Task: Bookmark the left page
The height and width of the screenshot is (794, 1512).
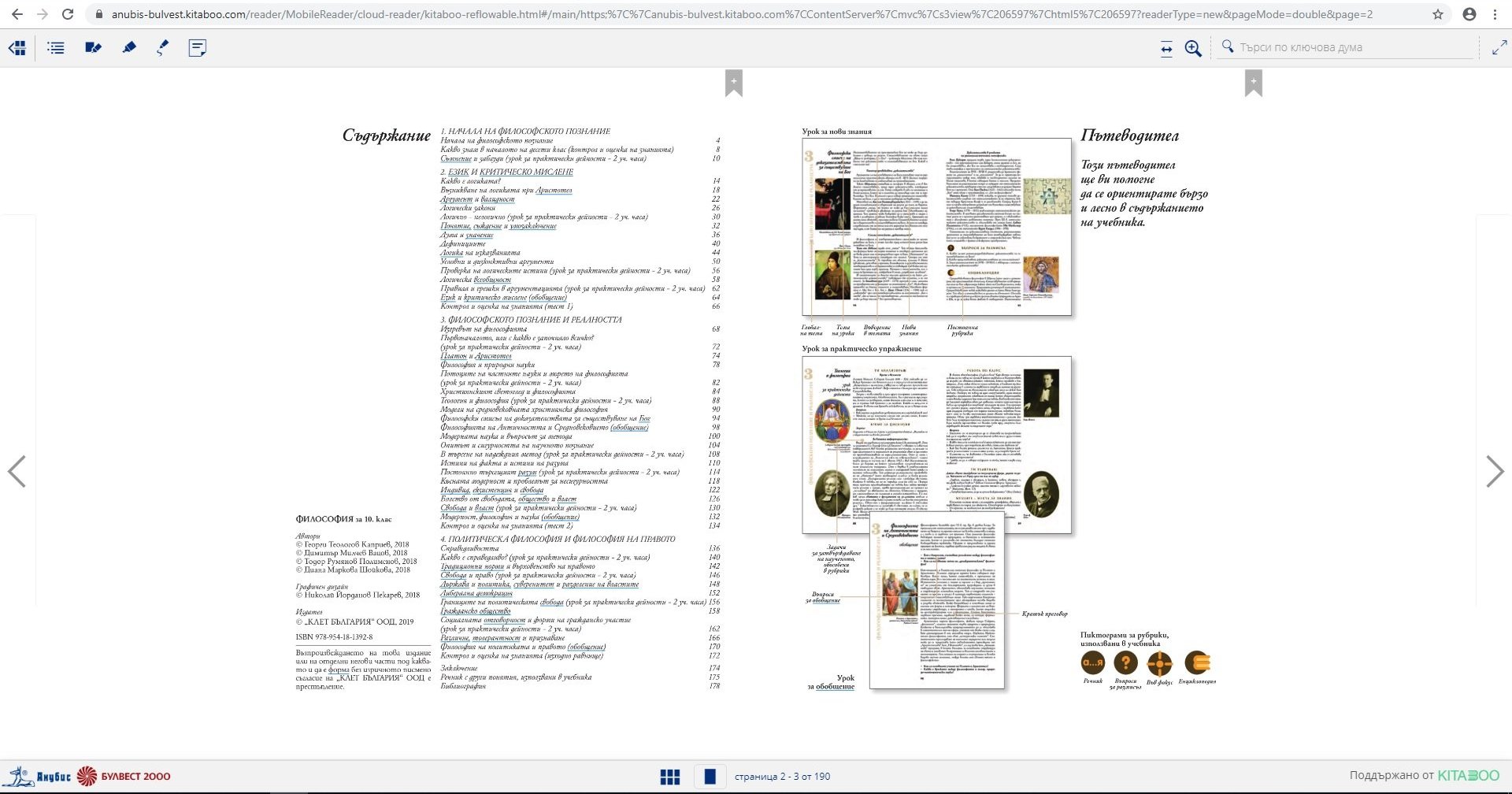Action: coord(733,83)
